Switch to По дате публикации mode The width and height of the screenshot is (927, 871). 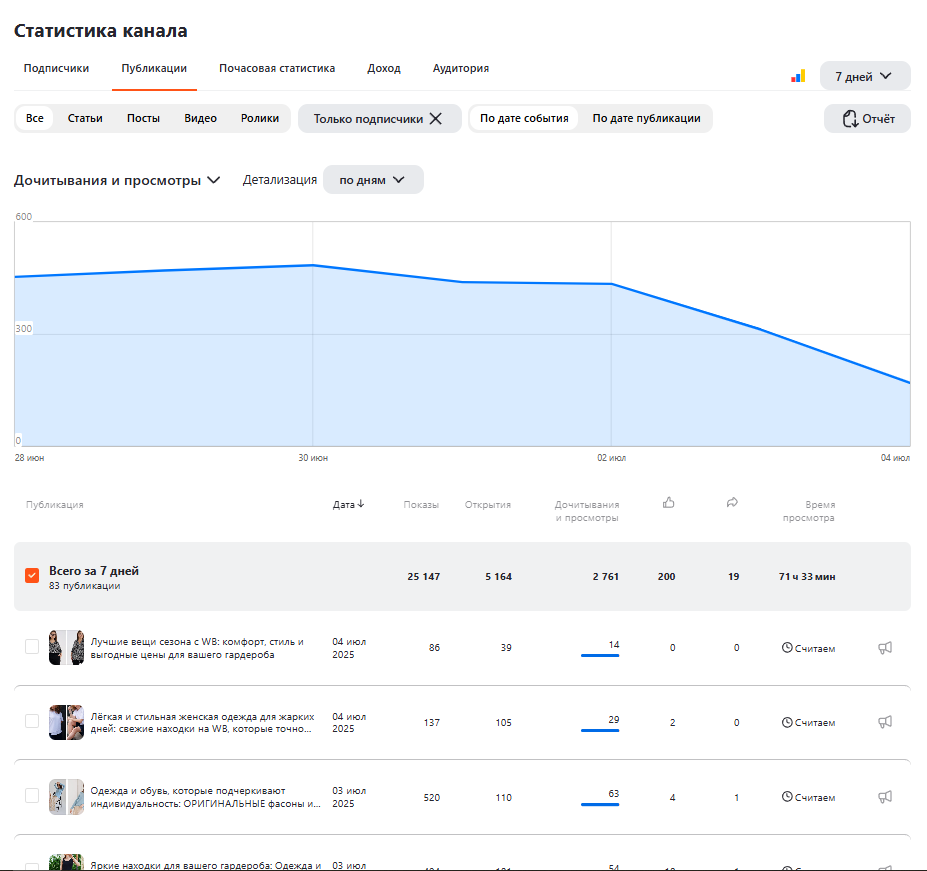coord(646,118)
